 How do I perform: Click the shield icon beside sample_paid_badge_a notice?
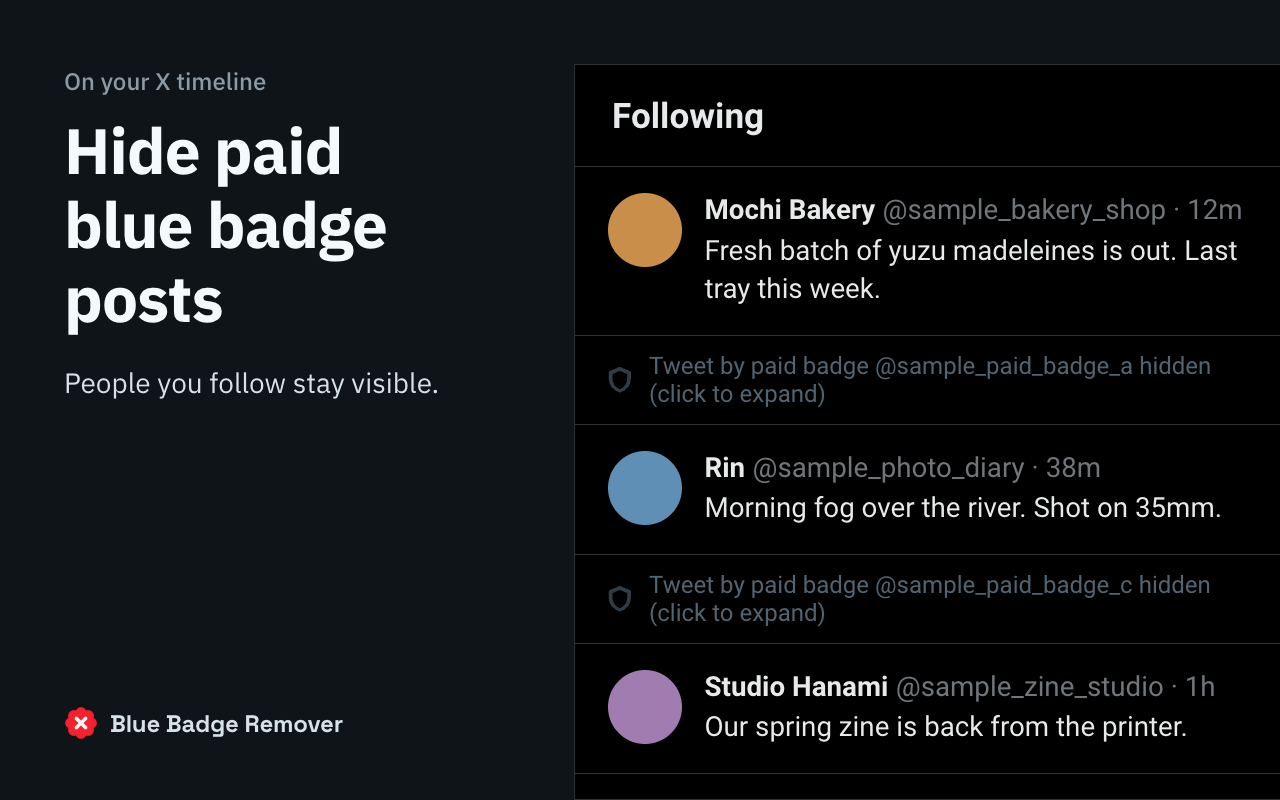pyautogui.click(x=620, y=380)
